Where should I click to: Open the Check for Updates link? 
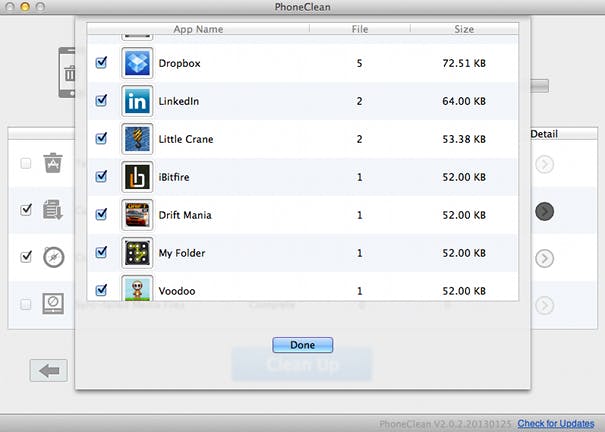click(x=556, y=424)
